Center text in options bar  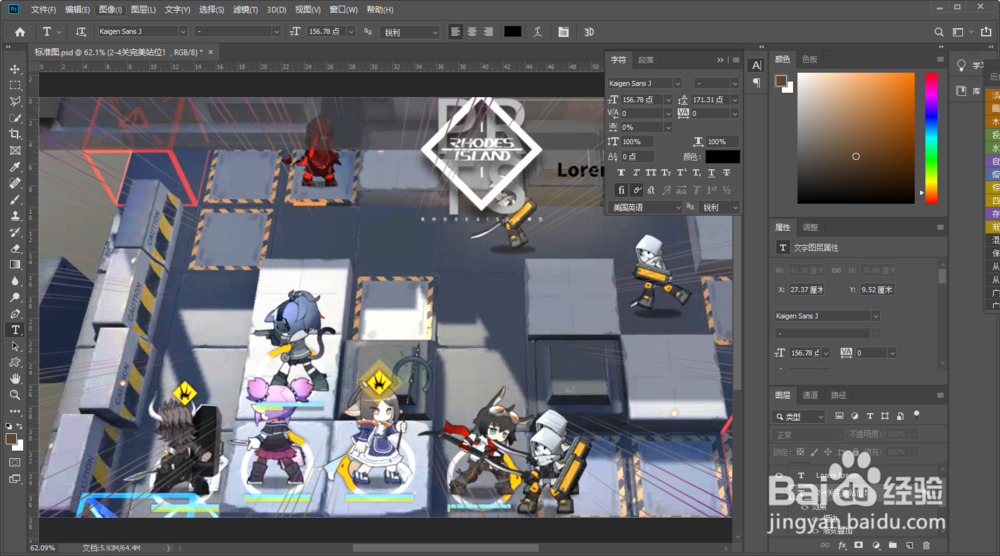(472, 32)
